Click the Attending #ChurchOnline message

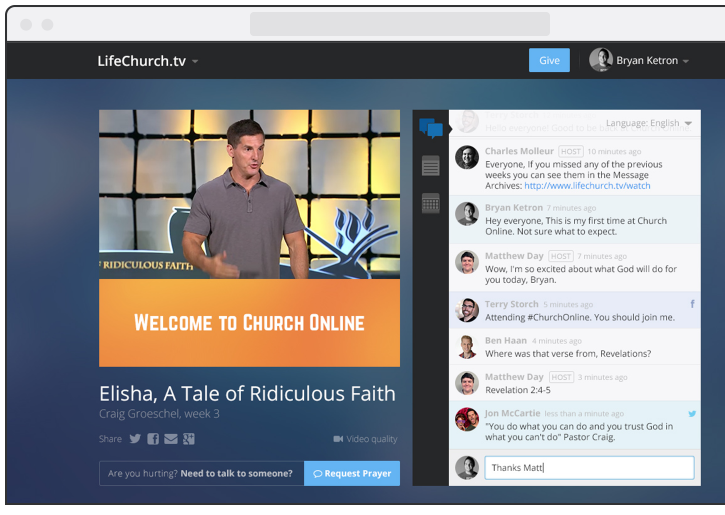click(580, 318)
